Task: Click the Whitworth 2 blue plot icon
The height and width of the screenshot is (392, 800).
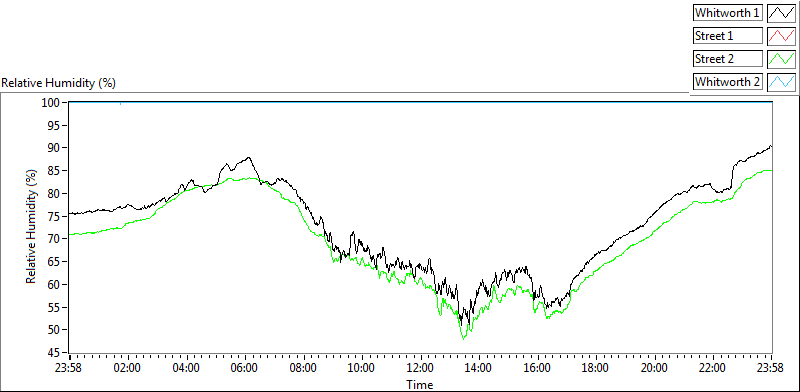Action: [x=781, y=82]
